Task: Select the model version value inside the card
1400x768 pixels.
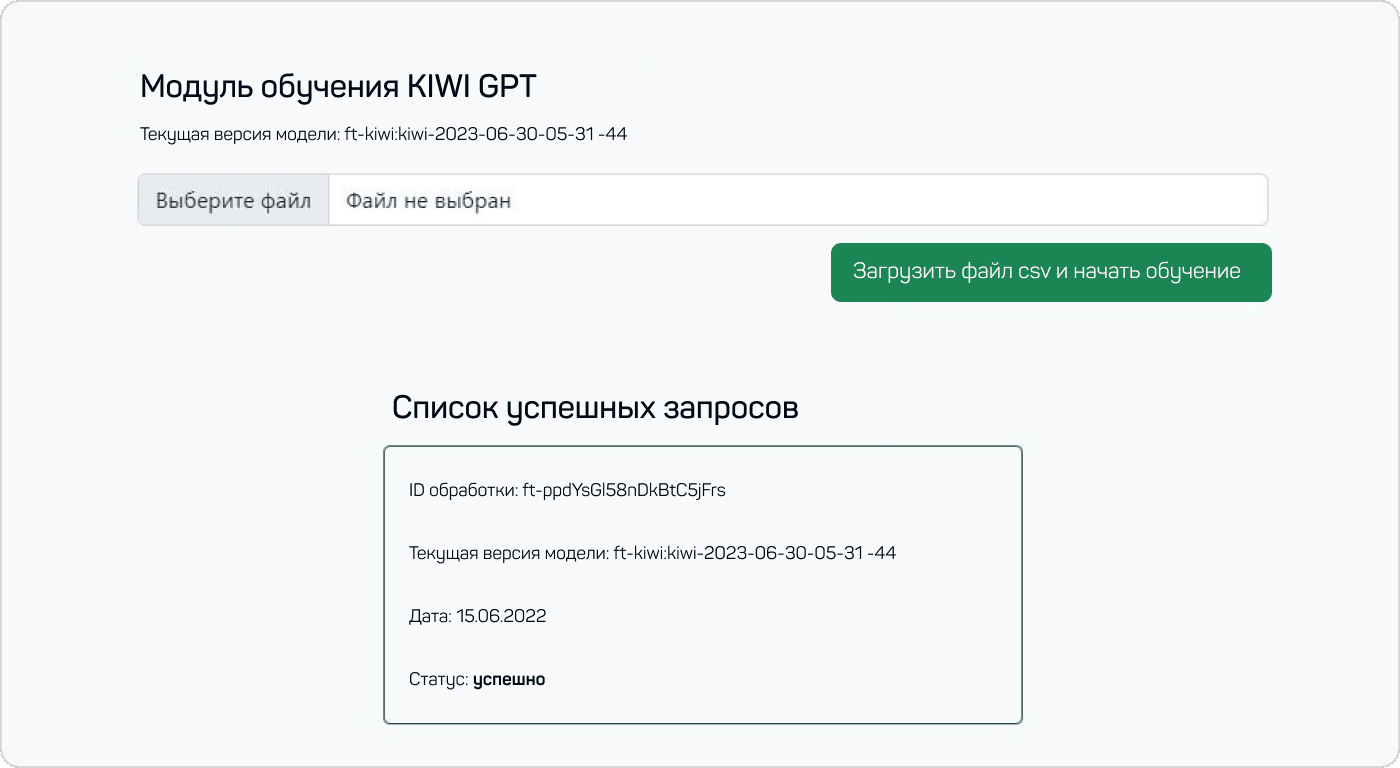Action: pos(754,552)
